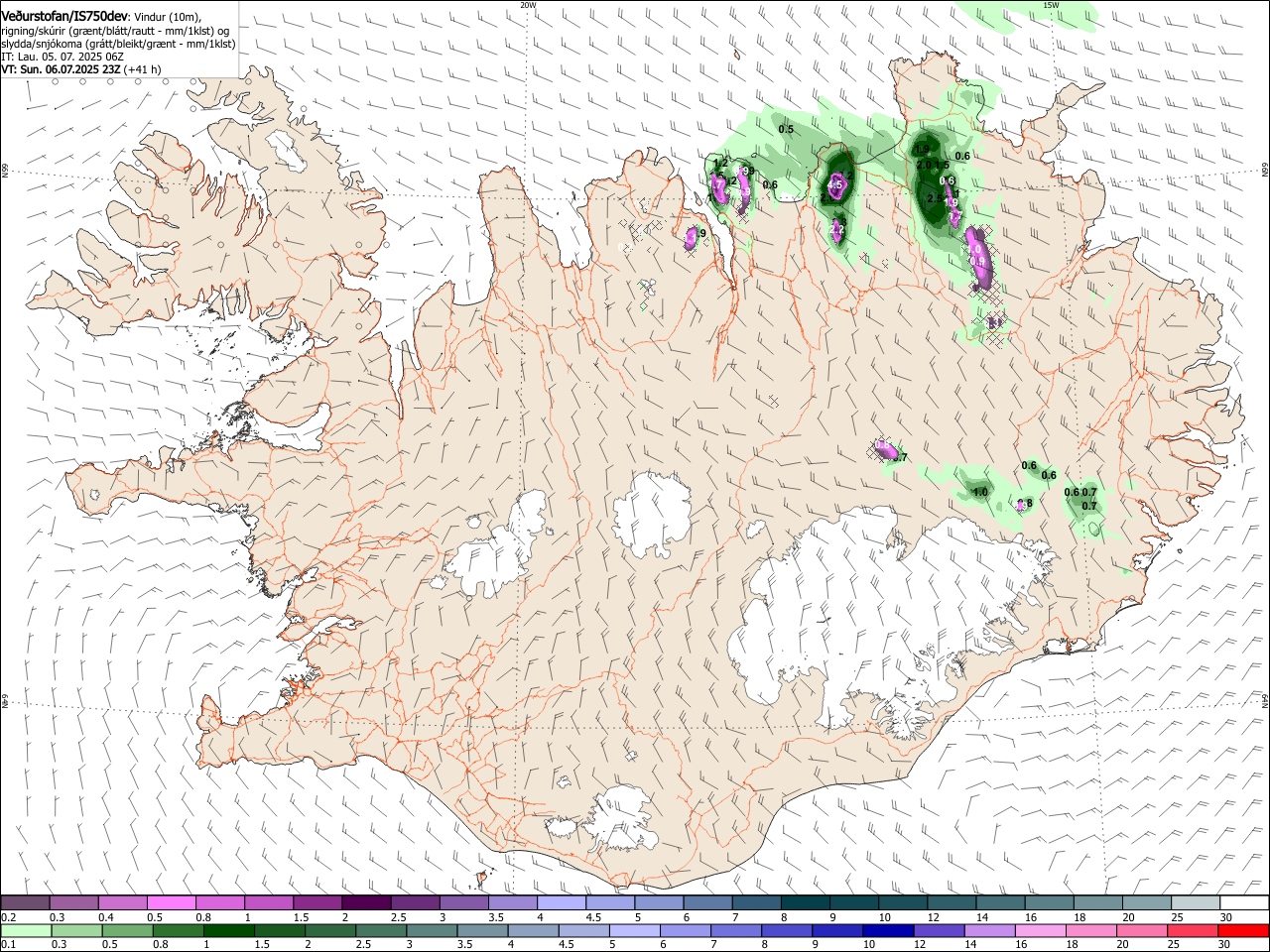
Task: Click the '1.0' rainfall value on the map
Action: pyautogui.click(x=980, y=492)
